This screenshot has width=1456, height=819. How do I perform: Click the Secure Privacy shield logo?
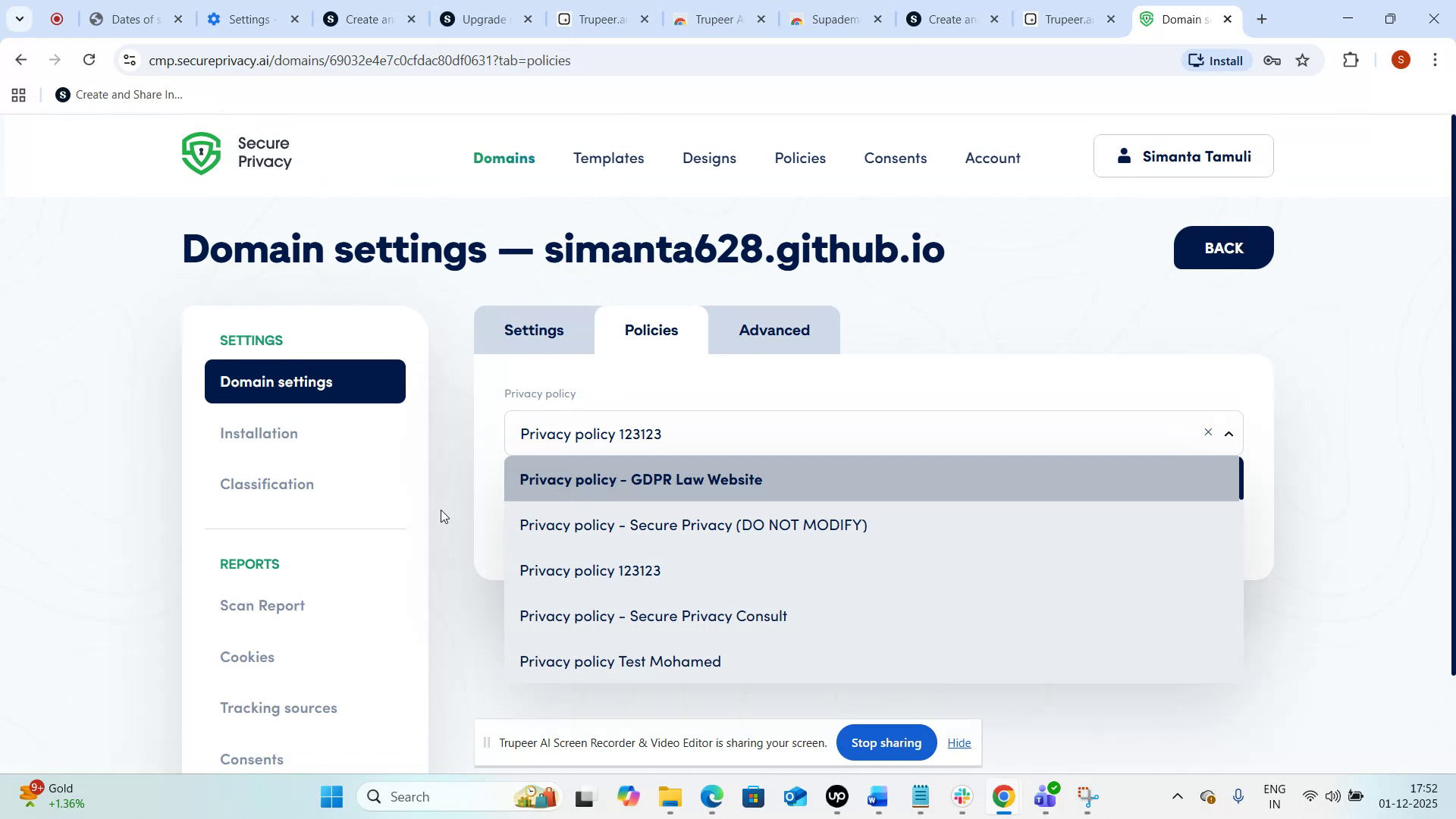pos(201,152)
